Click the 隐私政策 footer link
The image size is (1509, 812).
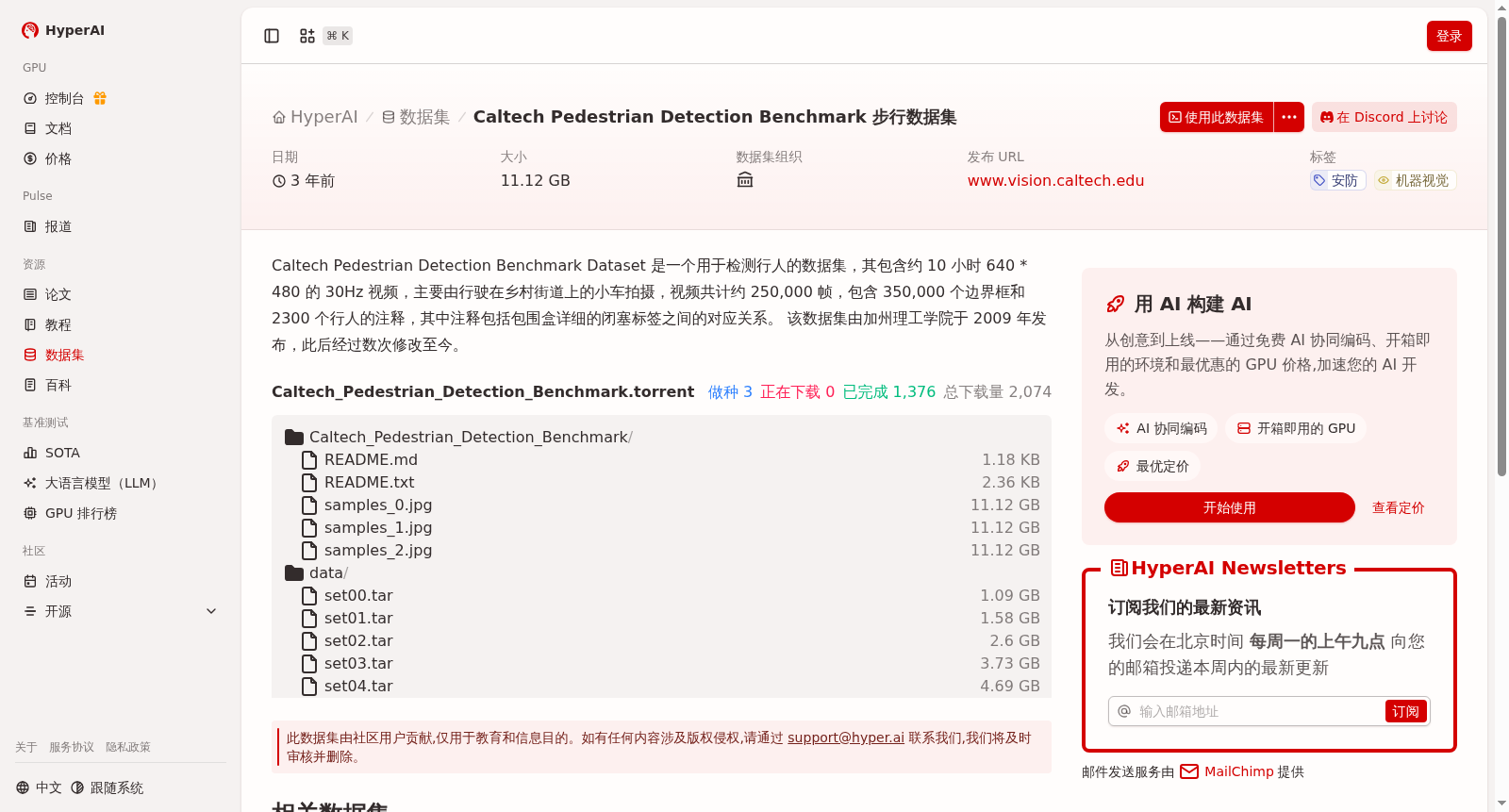point(128,747)
